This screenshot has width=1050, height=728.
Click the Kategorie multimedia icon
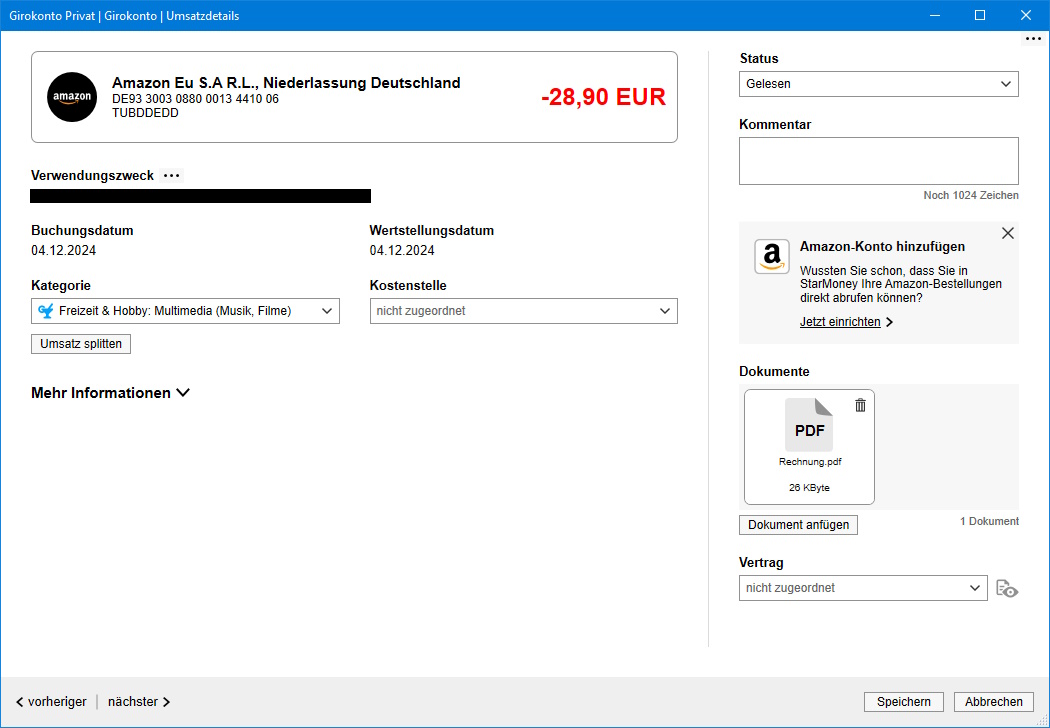coord(46,311)
